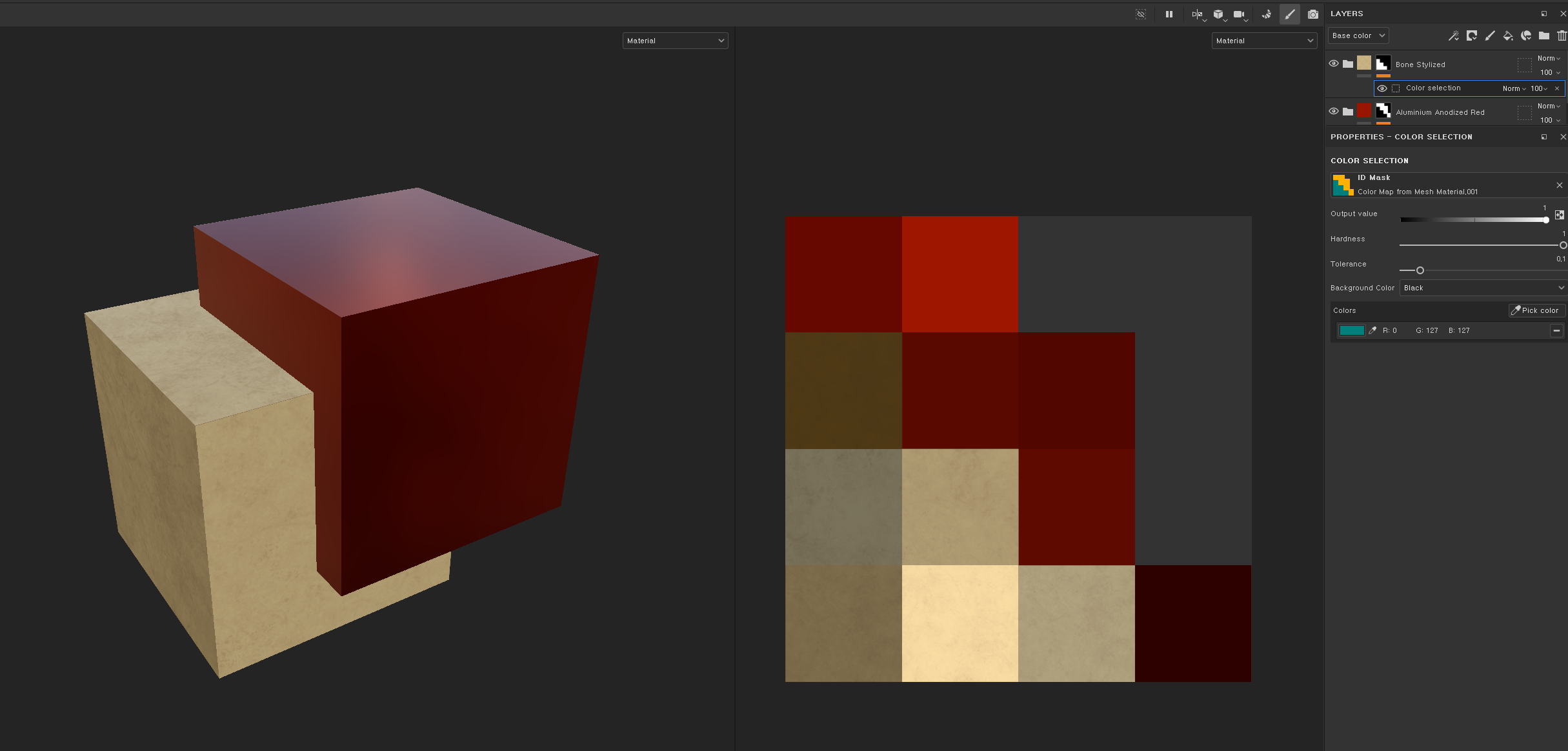This screenshot has height=751, width=1568.
Task: Undock the Layers panel
Action: coord(1543,14)
